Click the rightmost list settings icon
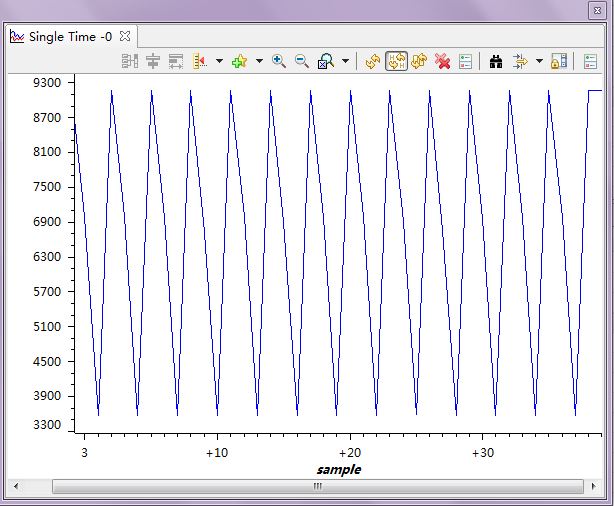Viewport: 614px width, 506px height. [x=590, y=61]
